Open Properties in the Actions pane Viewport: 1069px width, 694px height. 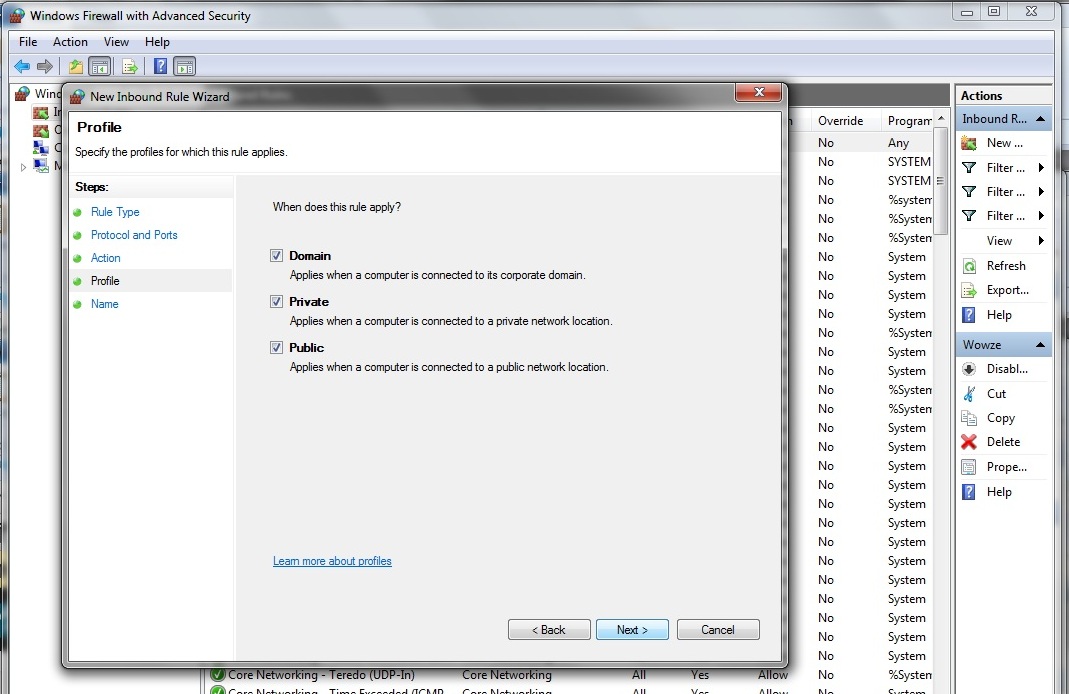1005,467
